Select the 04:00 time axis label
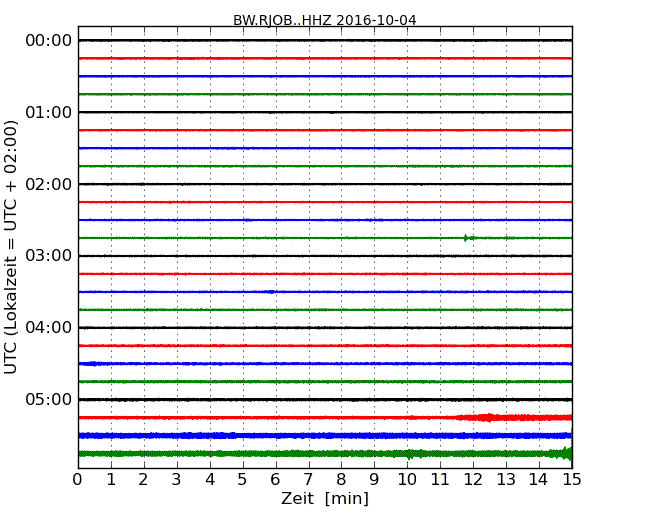Screen dimensions: 650x520 coord(49,328)
